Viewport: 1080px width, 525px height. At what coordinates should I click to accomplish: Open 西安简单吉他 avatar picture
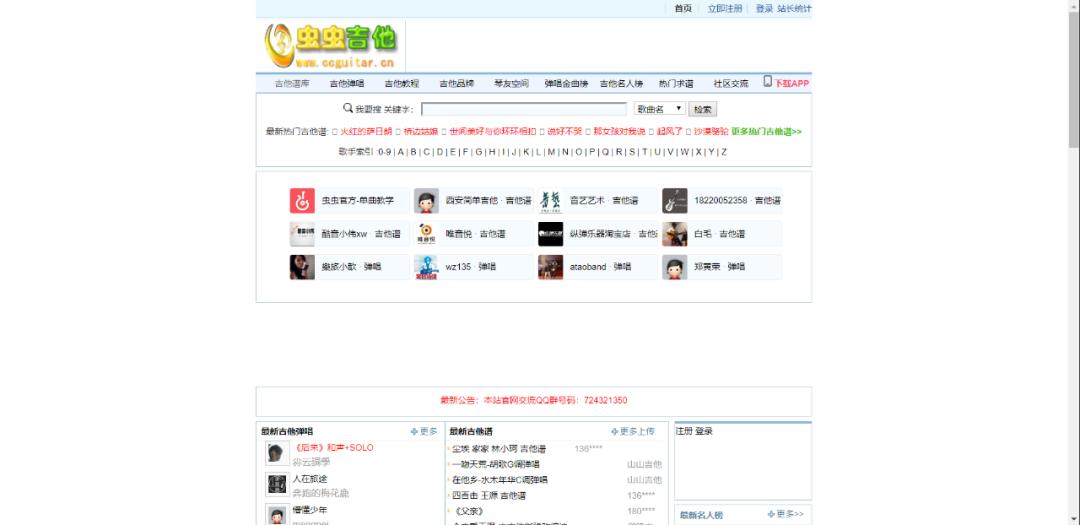pyautogui.click(x=426, y=200)
